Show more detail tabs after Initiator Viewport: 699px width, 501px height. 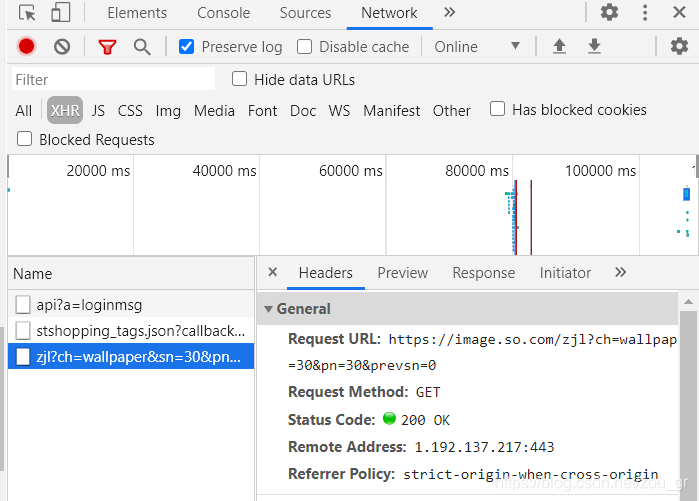[620, 272]
